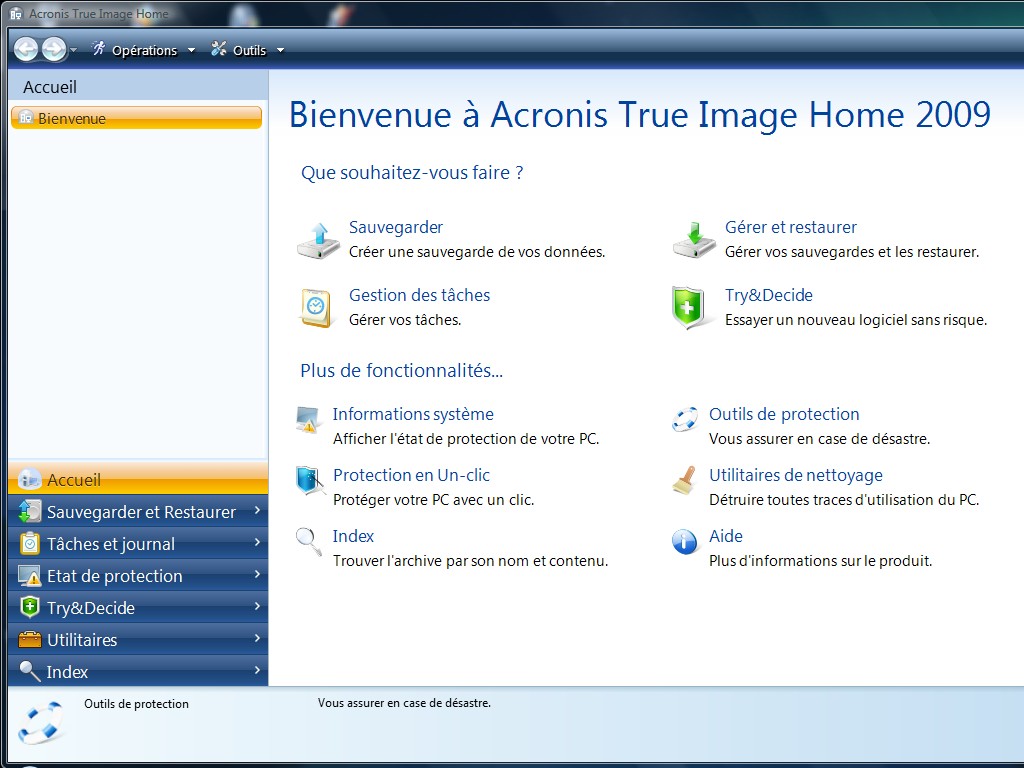This screenshot has height=768, width=1024.
Task: Open the Sauvegarder link
Action: click(x=396, y=227)
